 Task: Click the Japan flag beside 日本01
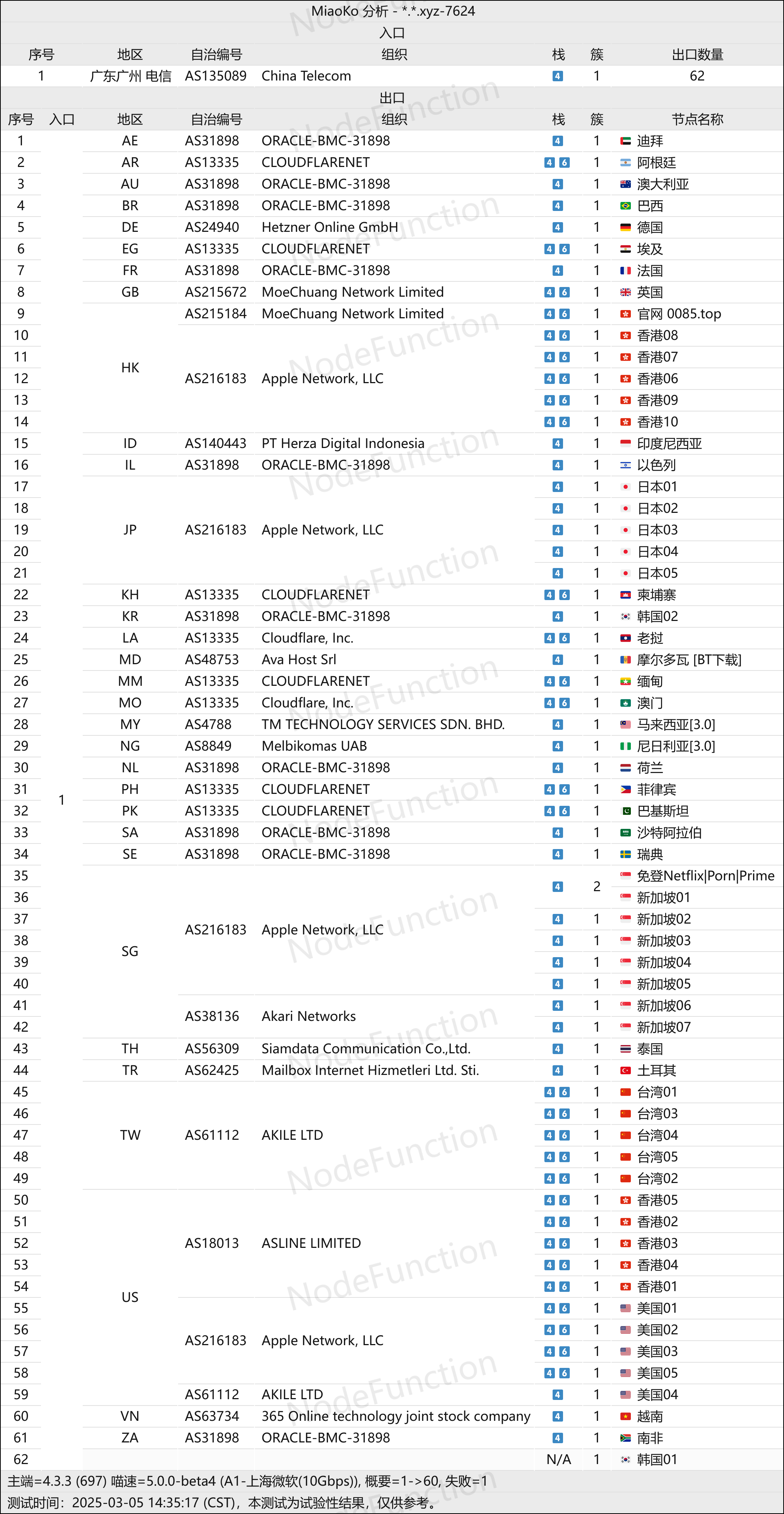625,487
